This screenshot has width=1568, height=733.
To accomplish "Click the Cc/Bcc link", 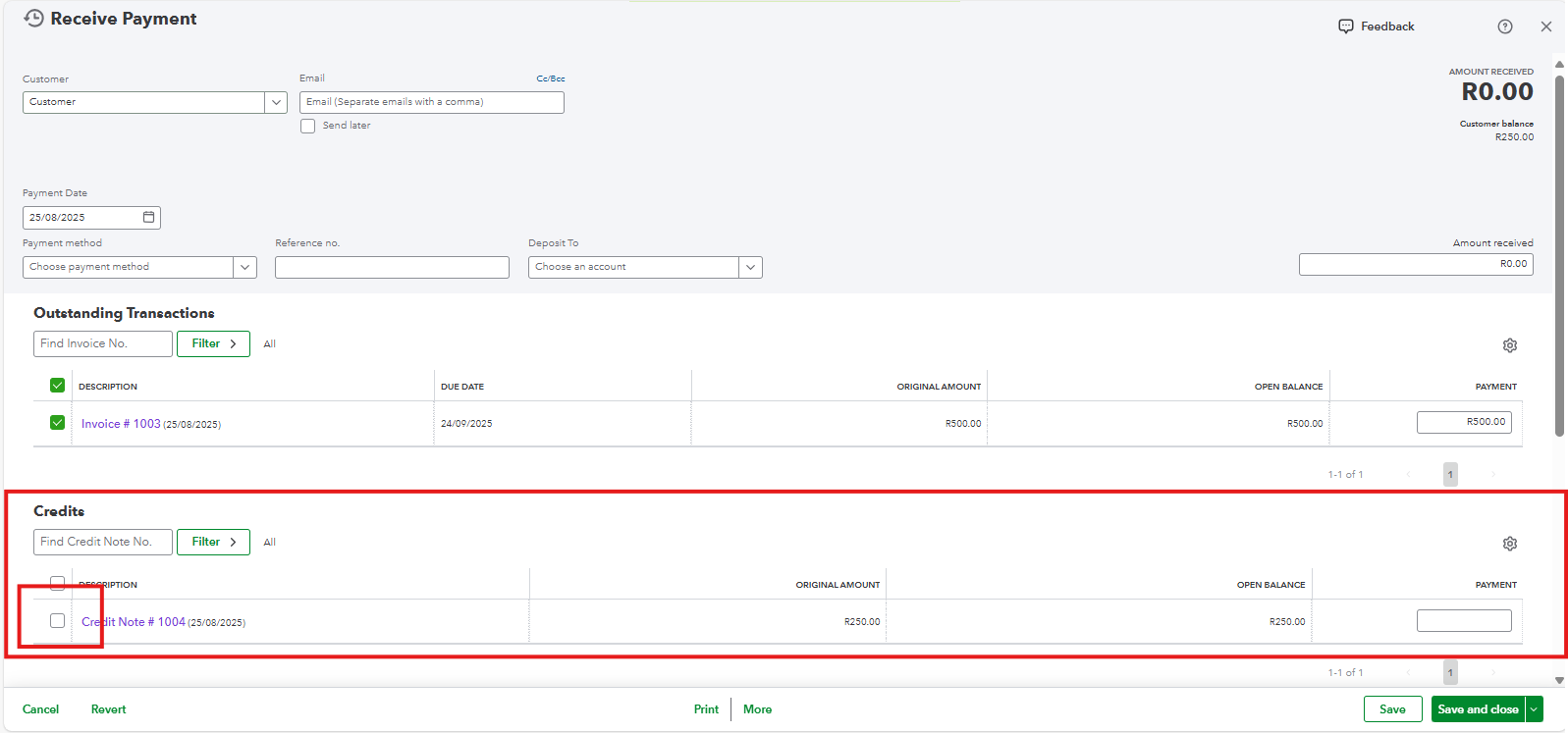I will (x=551, y=79).
